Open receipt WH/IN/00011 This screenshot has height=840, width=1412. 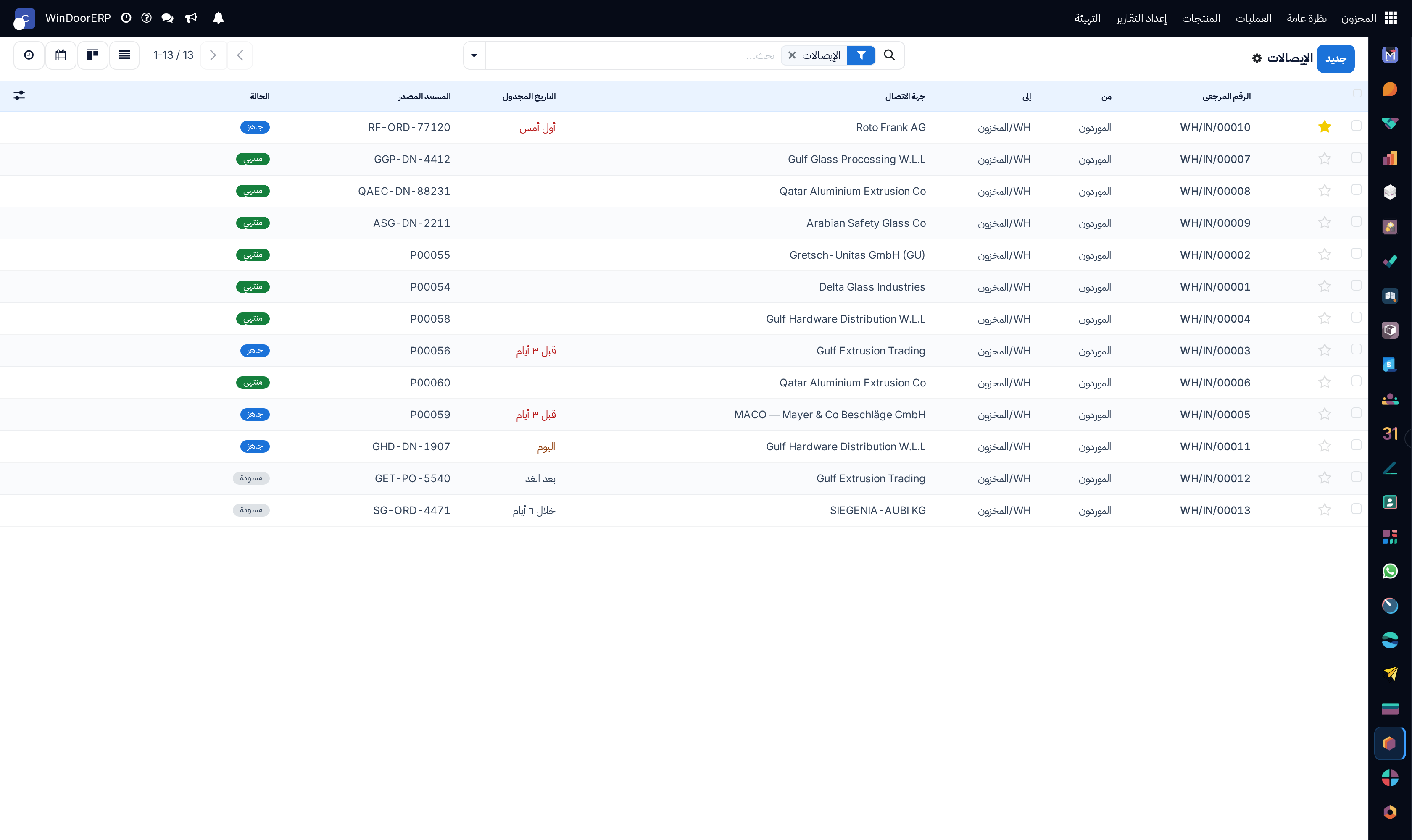click(x=1215, y=446)
